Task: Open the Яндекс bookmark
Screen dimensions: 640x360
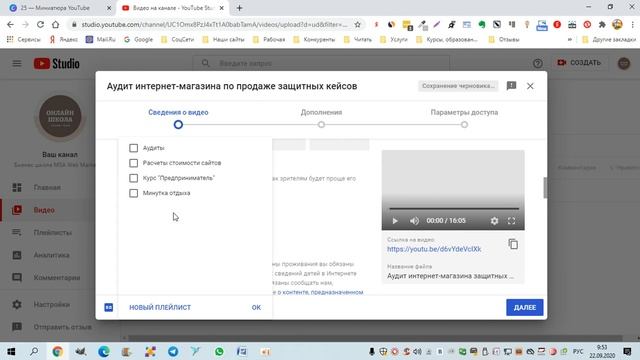Action: click(x=64, y=40)
